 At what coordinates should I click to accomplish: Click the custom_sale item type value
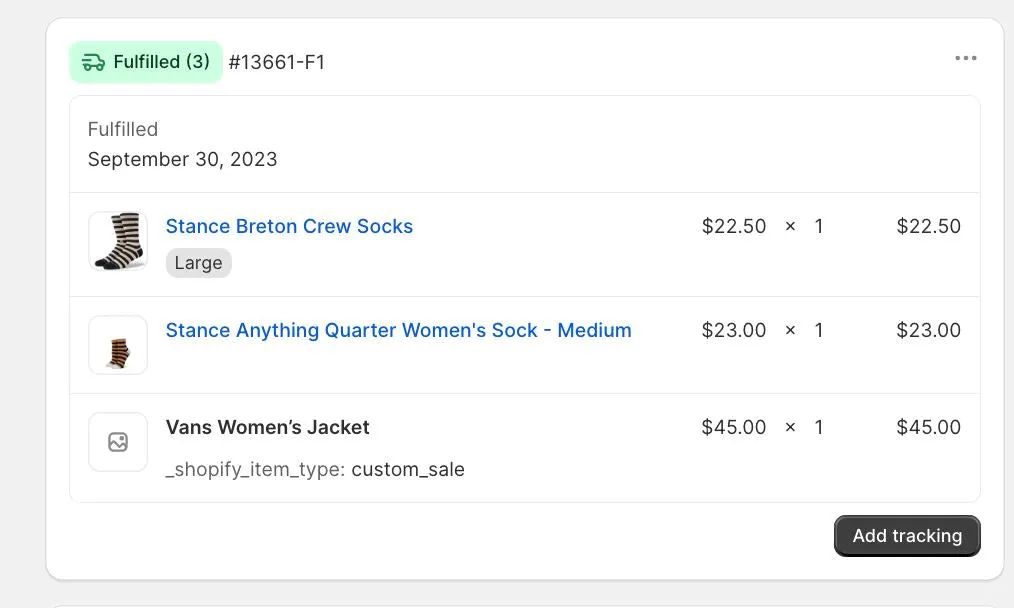pos(408,469)
